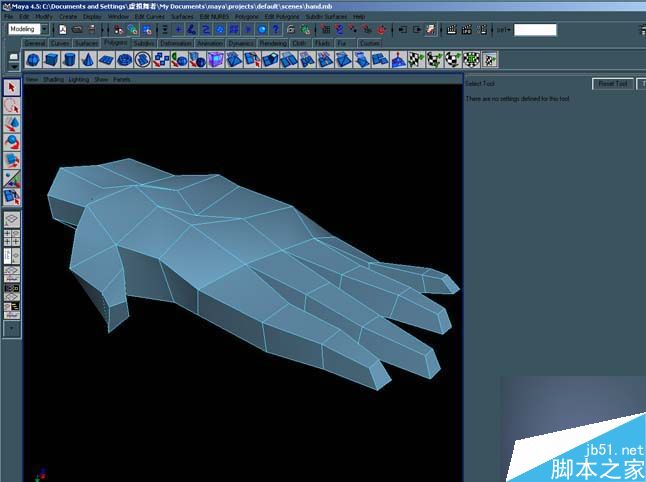
Task: Open the viewport Shading menu
Action: coord(54,79)
